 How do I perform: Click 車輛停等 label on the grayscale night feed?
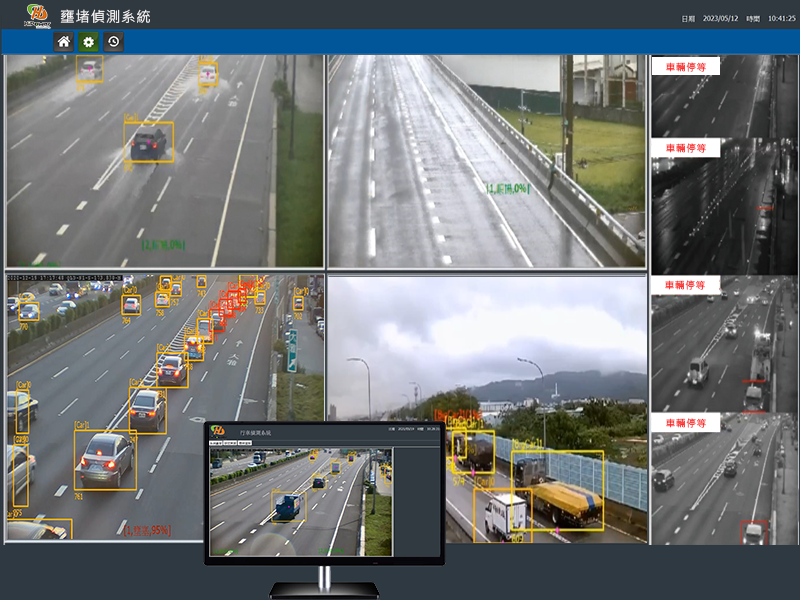685,148
